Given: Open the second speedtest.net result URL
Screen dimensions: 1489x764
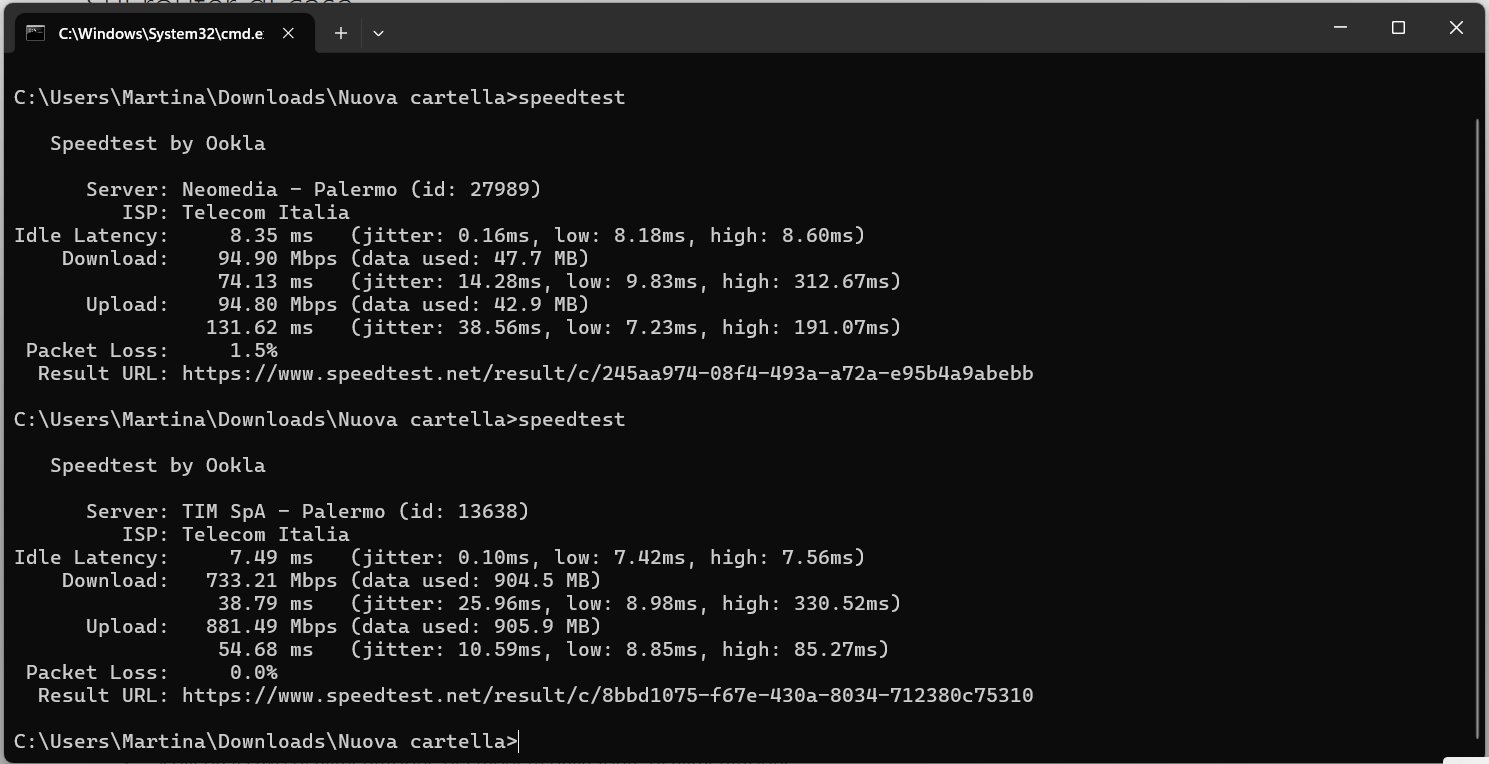Looking at the screenshot, I should pyautogui.click(x=608, y=696).
